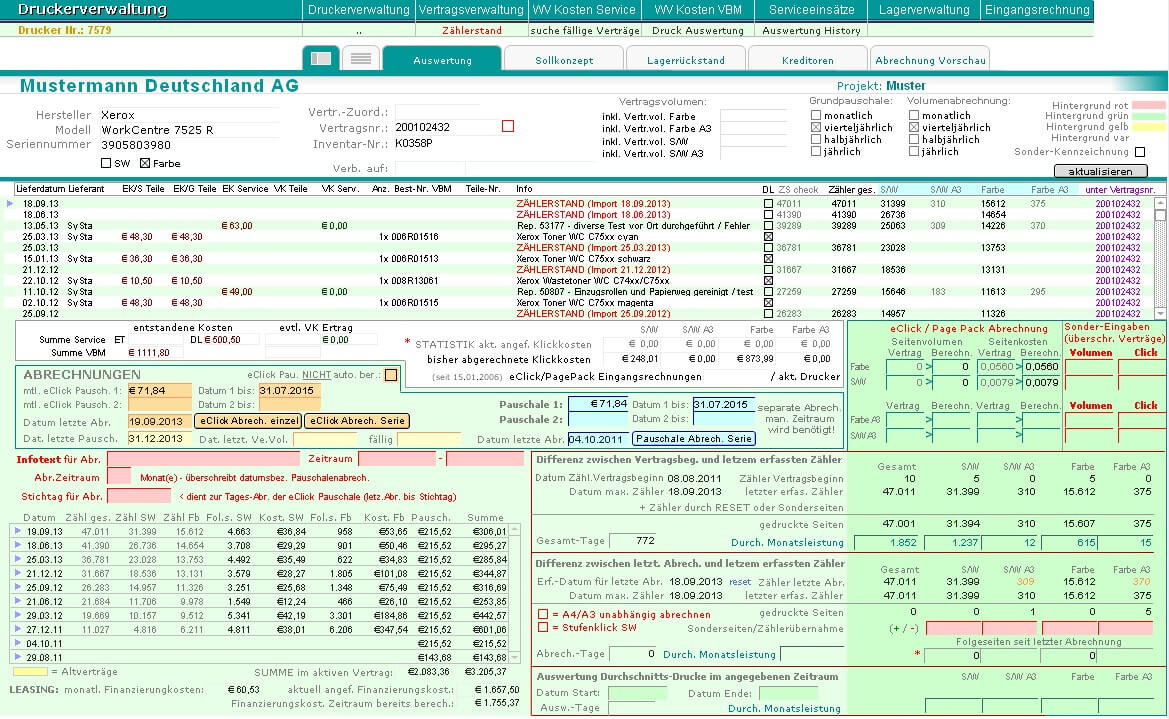Image resolution: width=1169 pixels, height=719 pixels.
Task: Open the 18.06.13 billing row arrow
Action: click(17, 545)
